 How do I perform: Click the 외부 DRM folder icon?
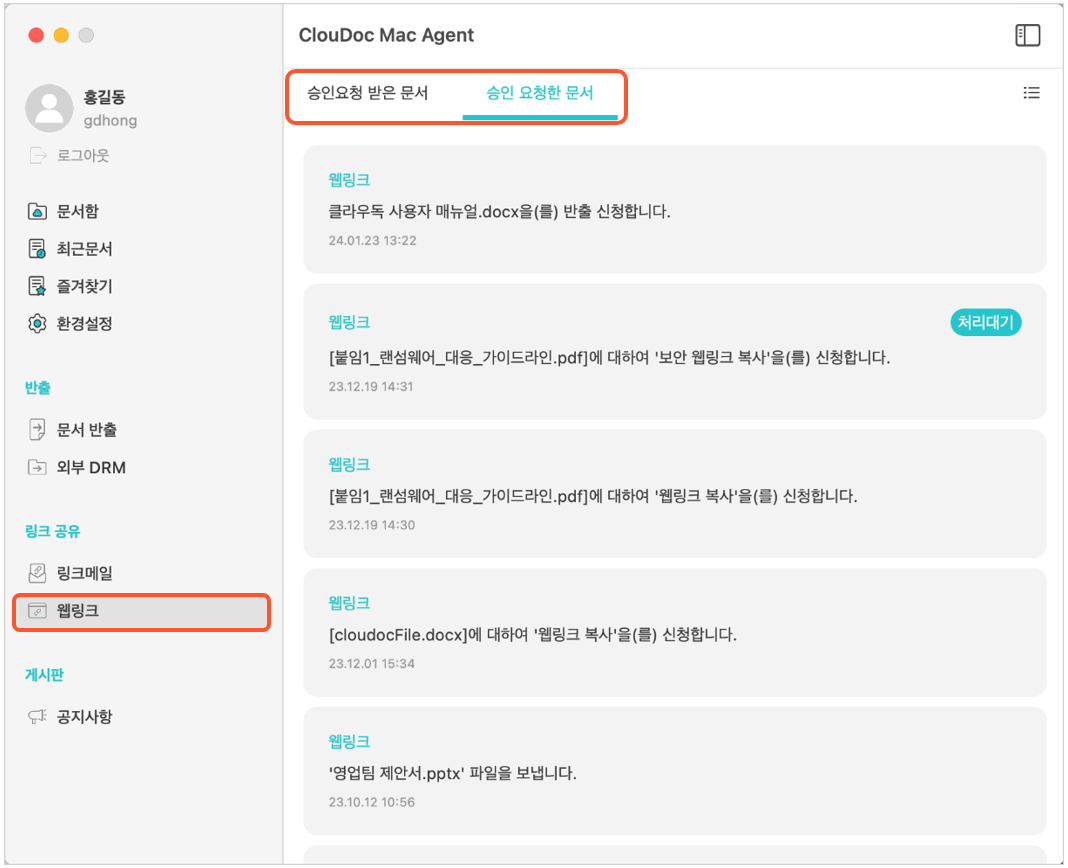(37, 467)
